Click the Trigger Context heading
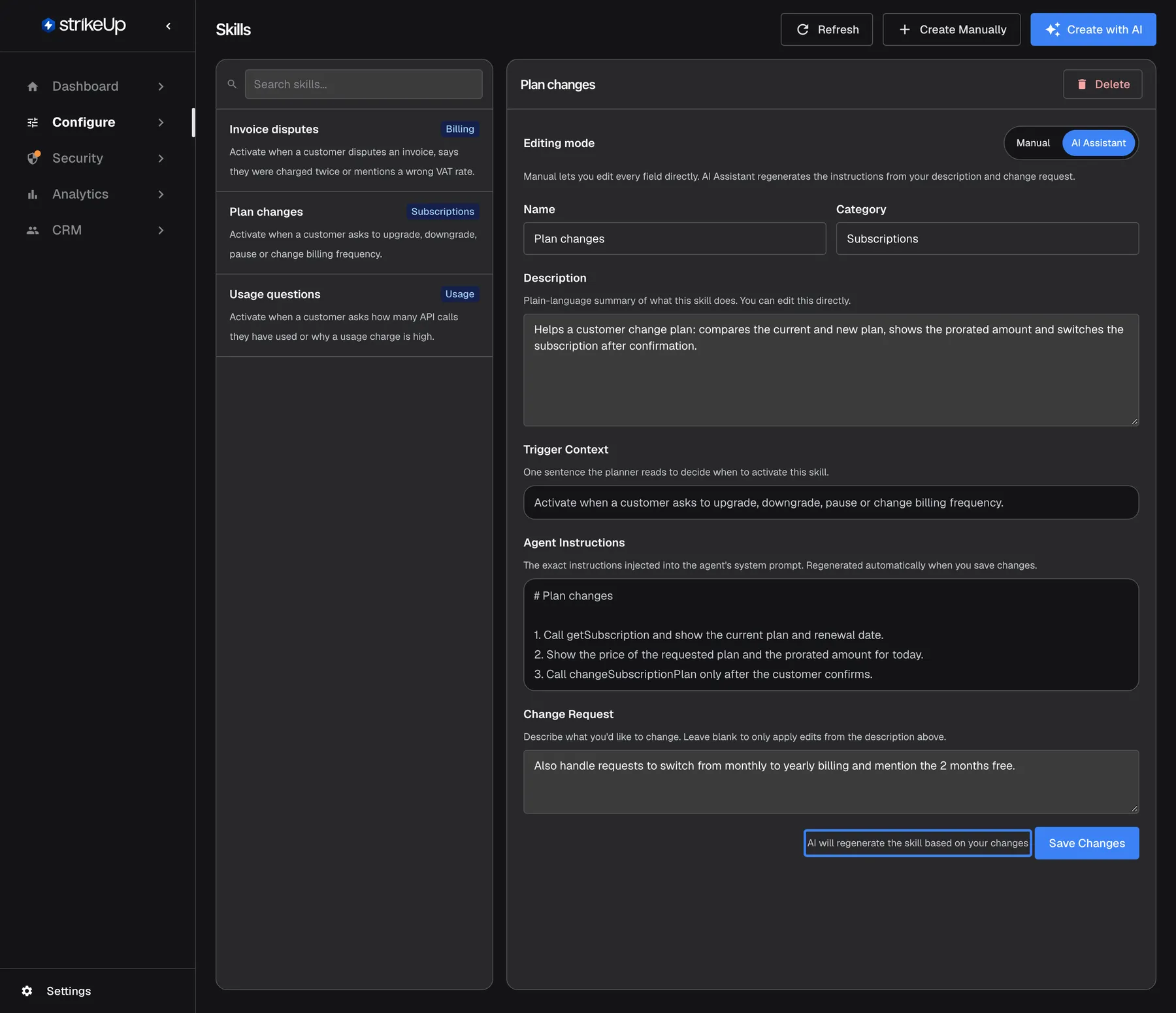 pos(566,450)
